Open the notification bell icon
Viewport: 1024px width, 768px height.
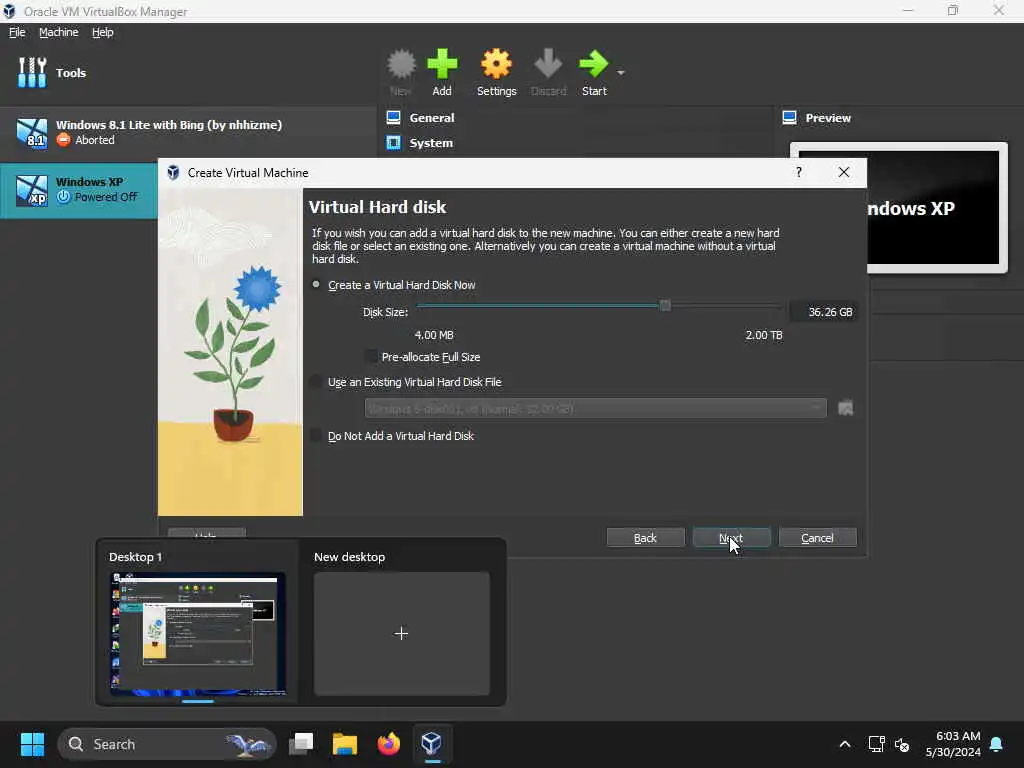coord(997,744)
